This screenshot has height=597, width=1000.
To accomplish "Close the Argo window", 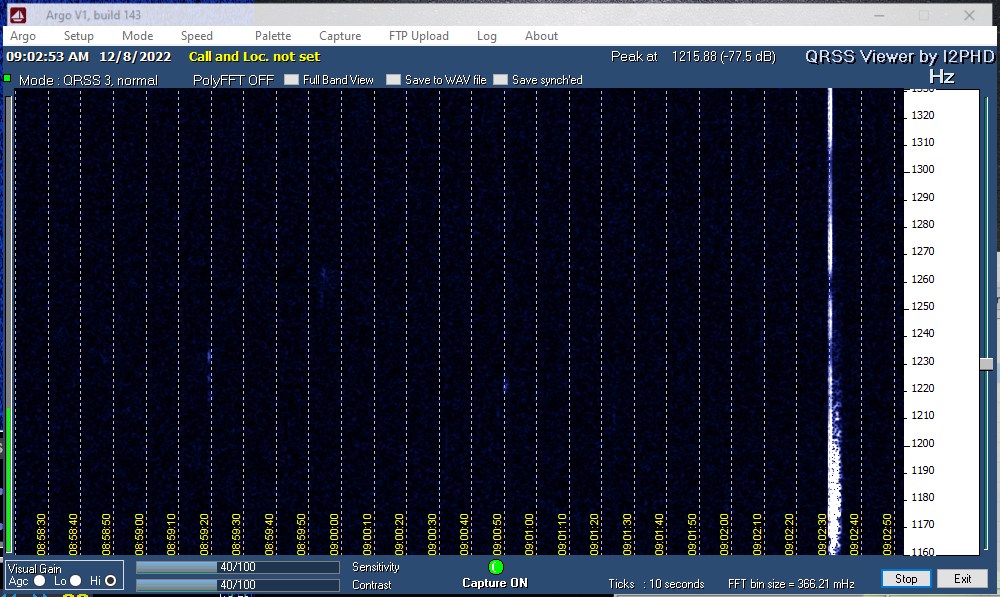I will point(969,15).
